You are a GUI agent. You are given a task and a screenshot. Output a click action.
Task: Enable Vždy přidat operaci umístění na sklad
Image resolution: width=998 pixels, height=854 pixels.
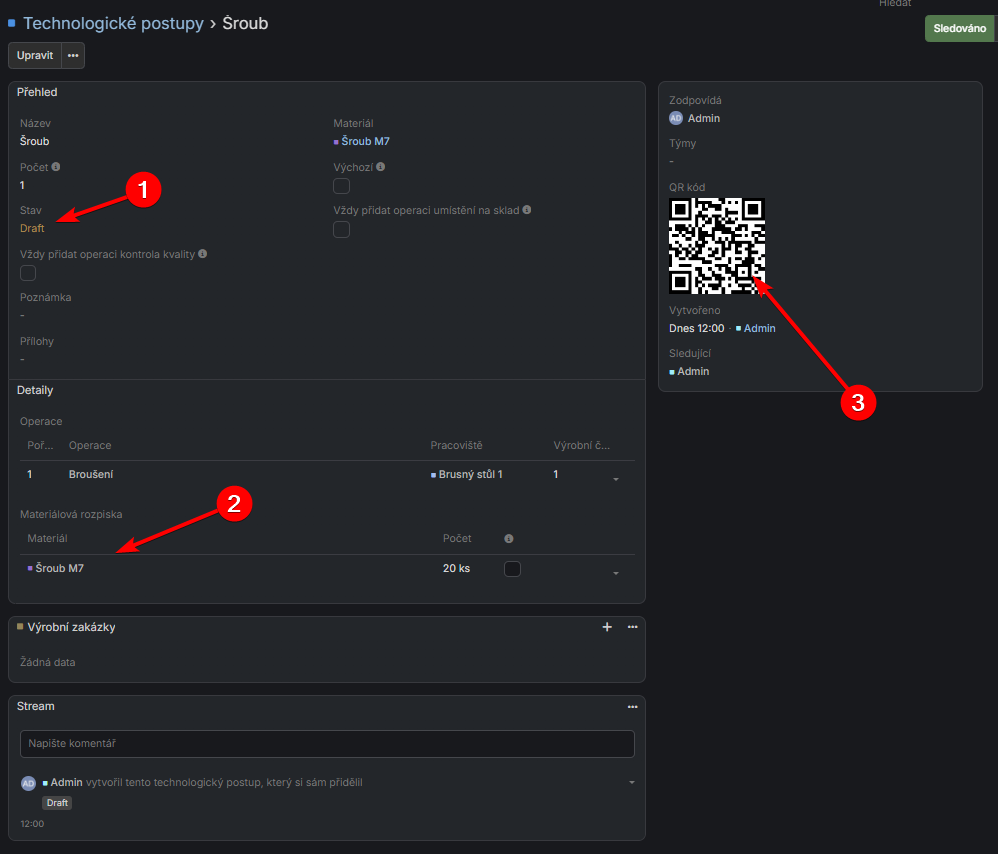(342, 230)
